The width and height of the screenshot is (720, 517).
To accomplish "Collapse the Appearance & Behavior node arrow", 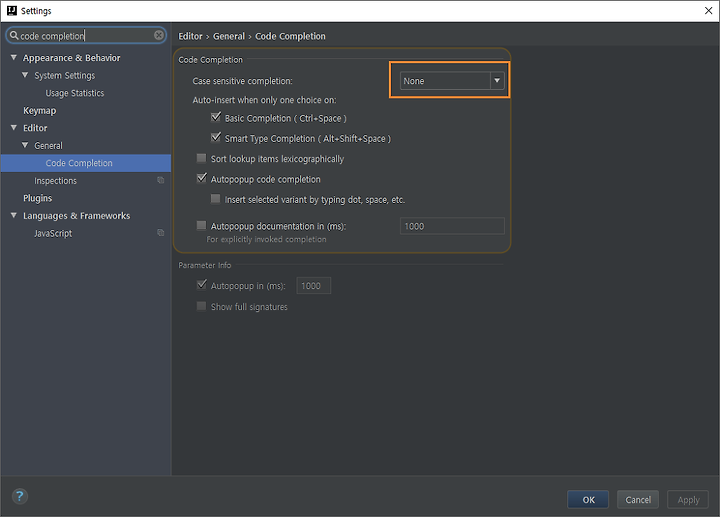I will (x=14, y=57).
